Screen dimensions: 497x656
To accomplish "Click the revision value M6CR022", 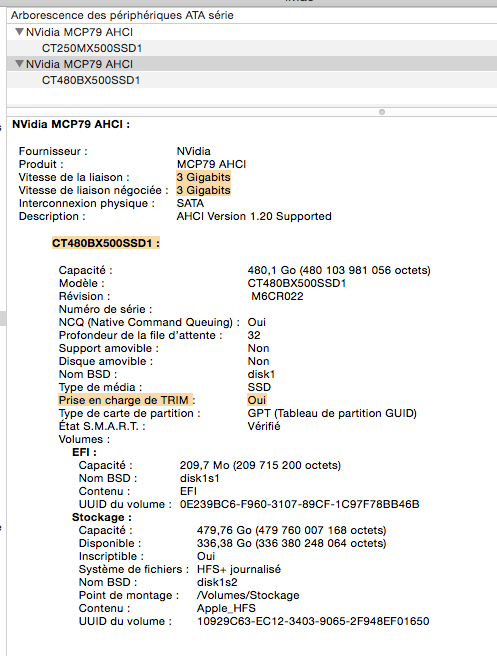I will click(277, 296).
